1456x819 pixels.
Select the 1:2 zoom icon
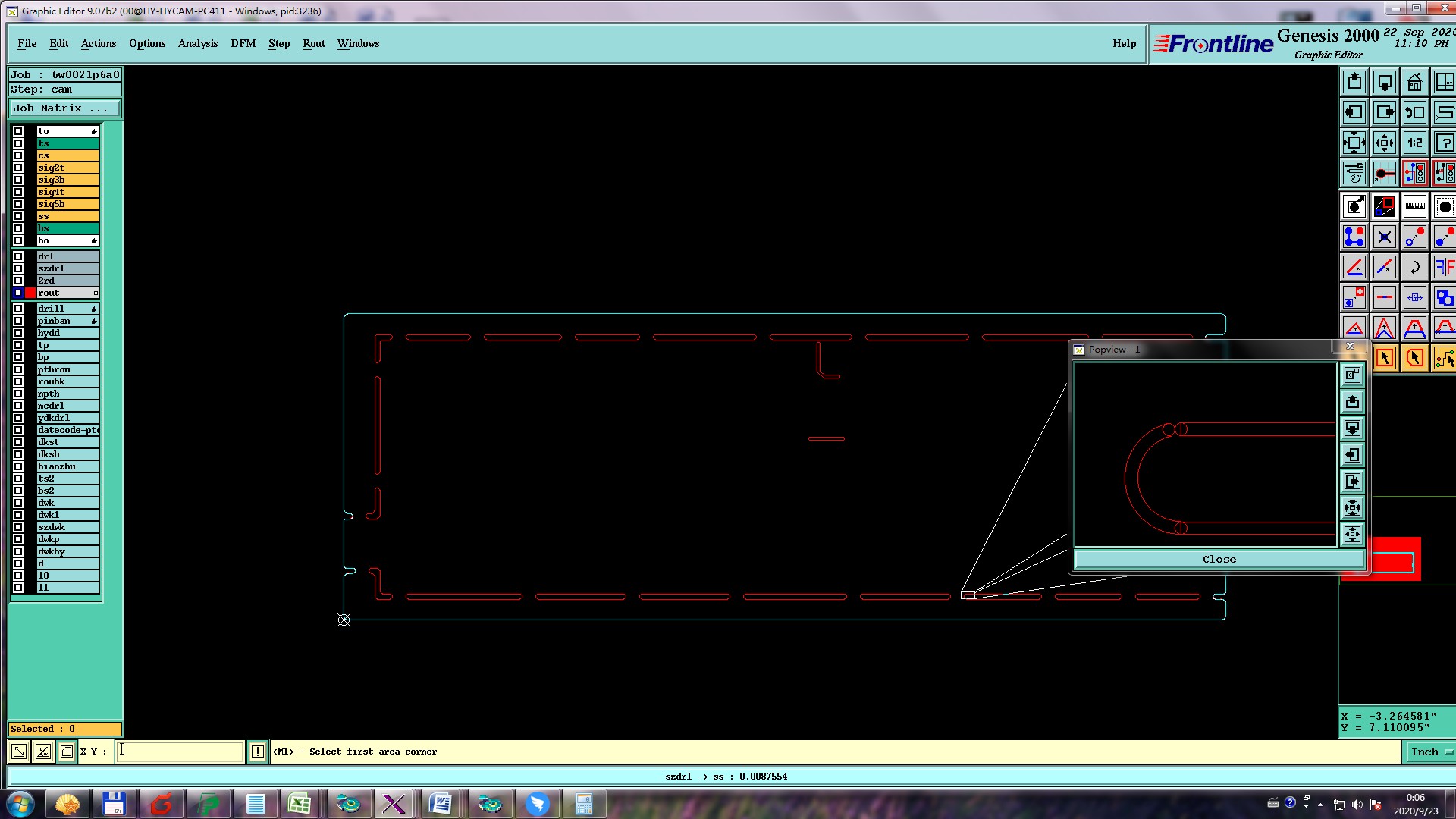tap(1414, 143)
